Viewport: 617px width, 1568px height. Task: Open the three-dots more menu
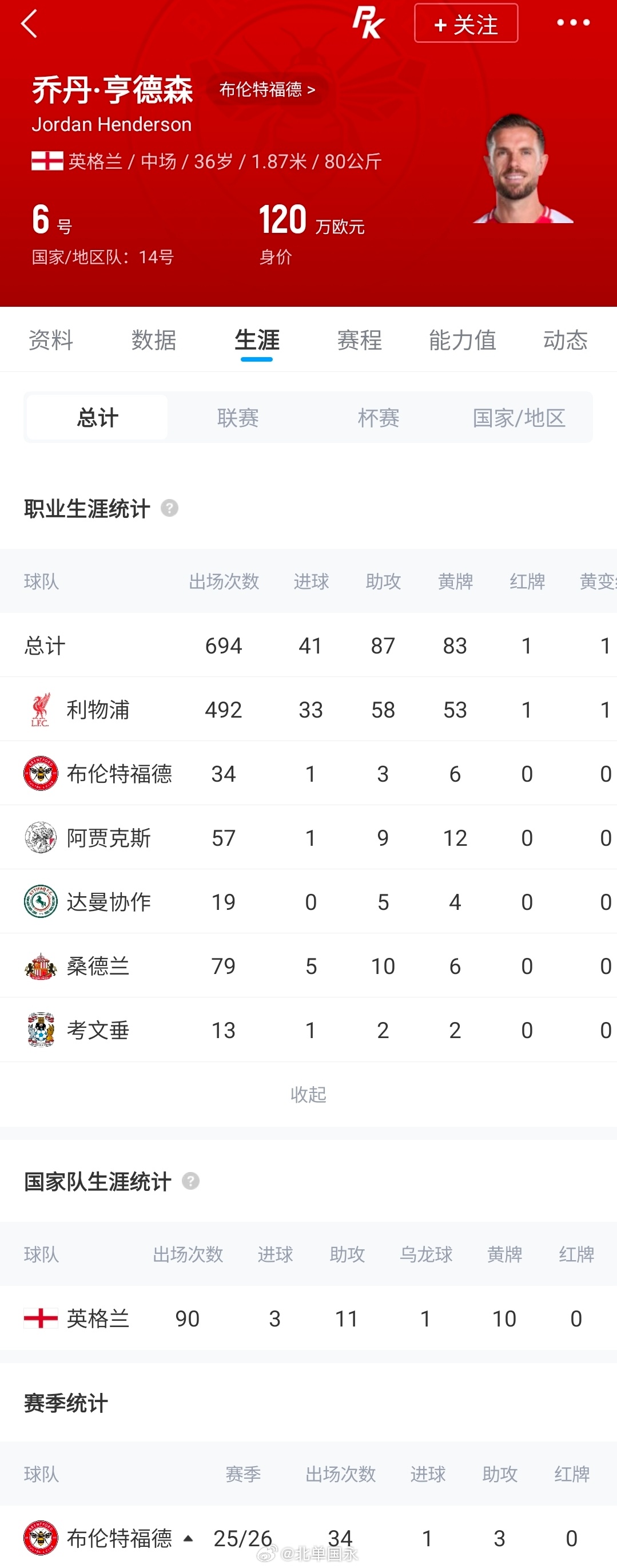click(x=573, y=22)
